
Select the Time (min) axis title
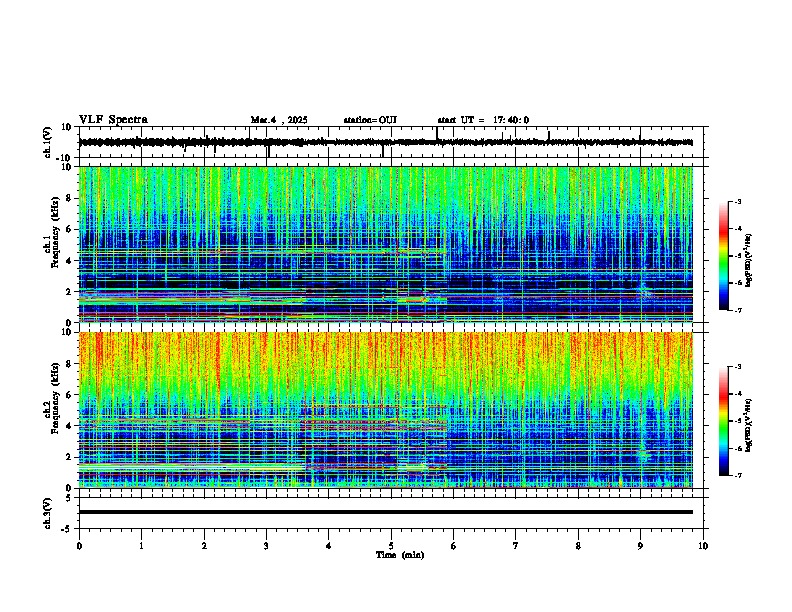coord(400,555)
